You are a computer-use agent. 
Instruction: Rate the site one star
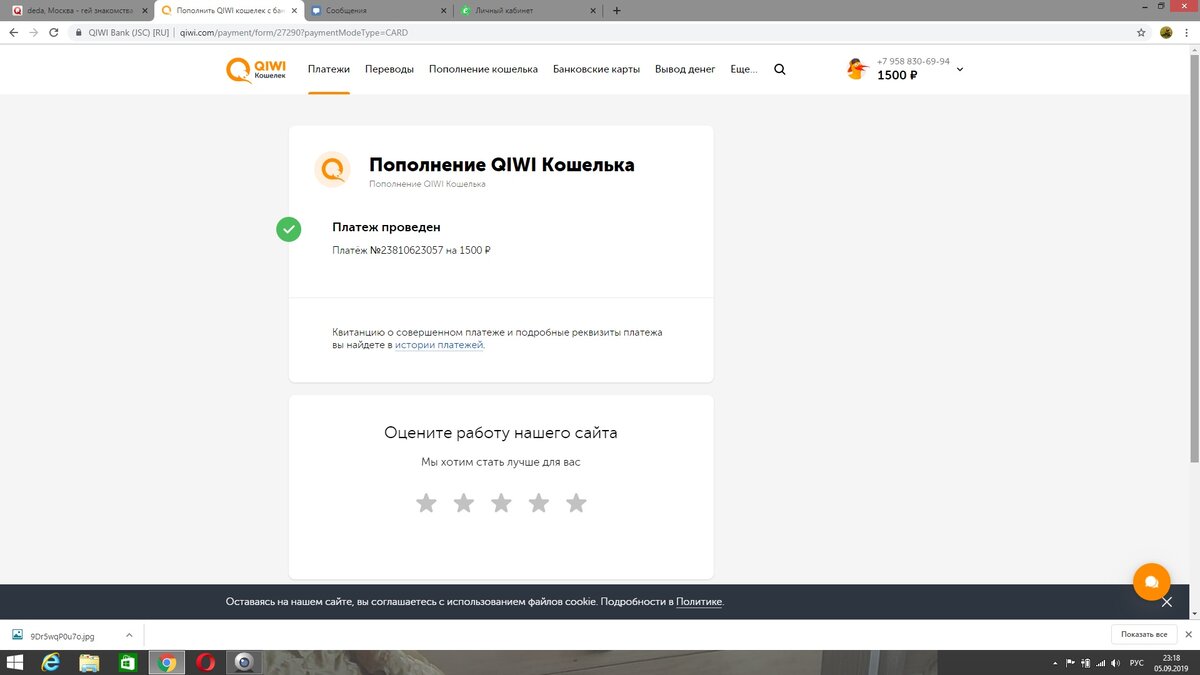tap(426, 503)
